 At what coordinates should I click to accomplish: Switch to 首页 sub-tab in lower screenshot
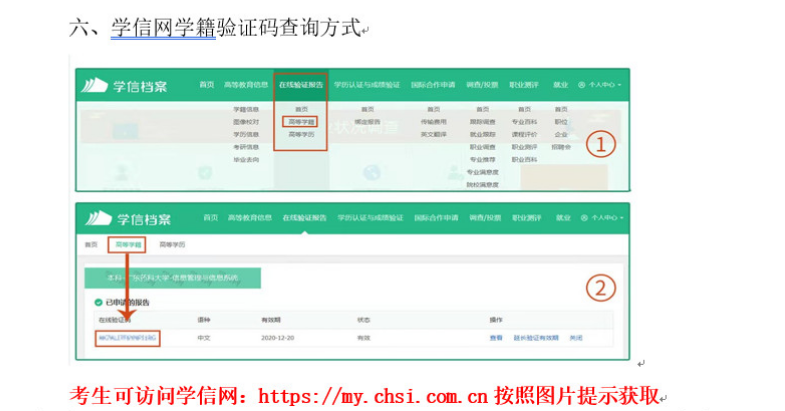point(91,245)
